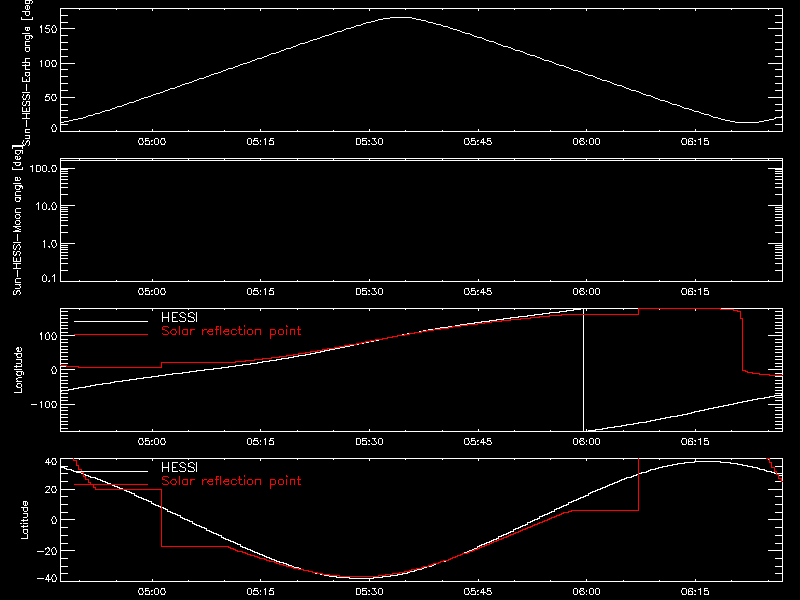Viewport: 800px width, 600px height.
Task: Click the 100 y-axis value of Longitude plot
Action: tap(48, 336)
